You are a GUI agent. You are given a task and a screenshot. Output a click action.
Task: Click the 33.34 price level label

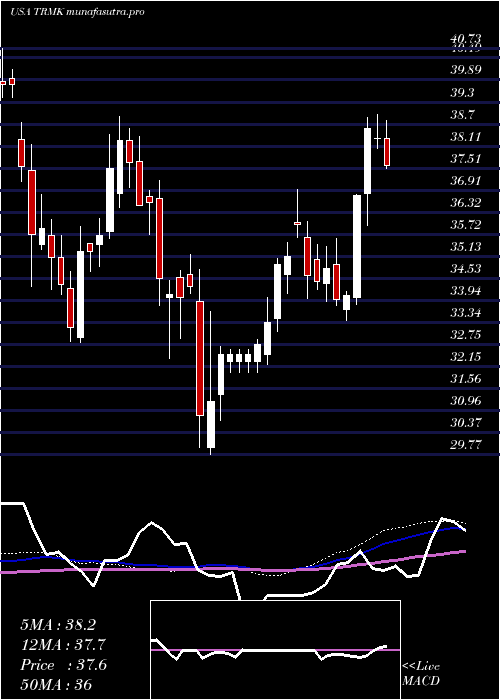point(466,312)
